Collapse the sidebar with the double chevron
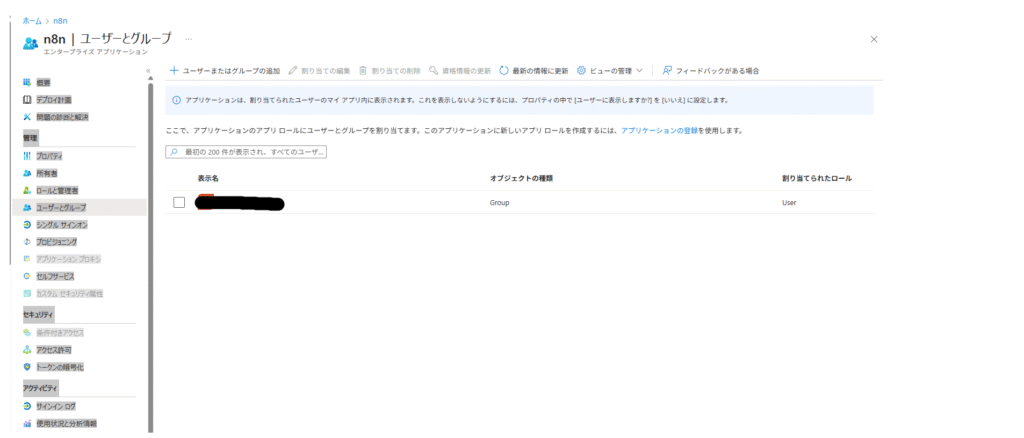 click(x=148, y=71)
